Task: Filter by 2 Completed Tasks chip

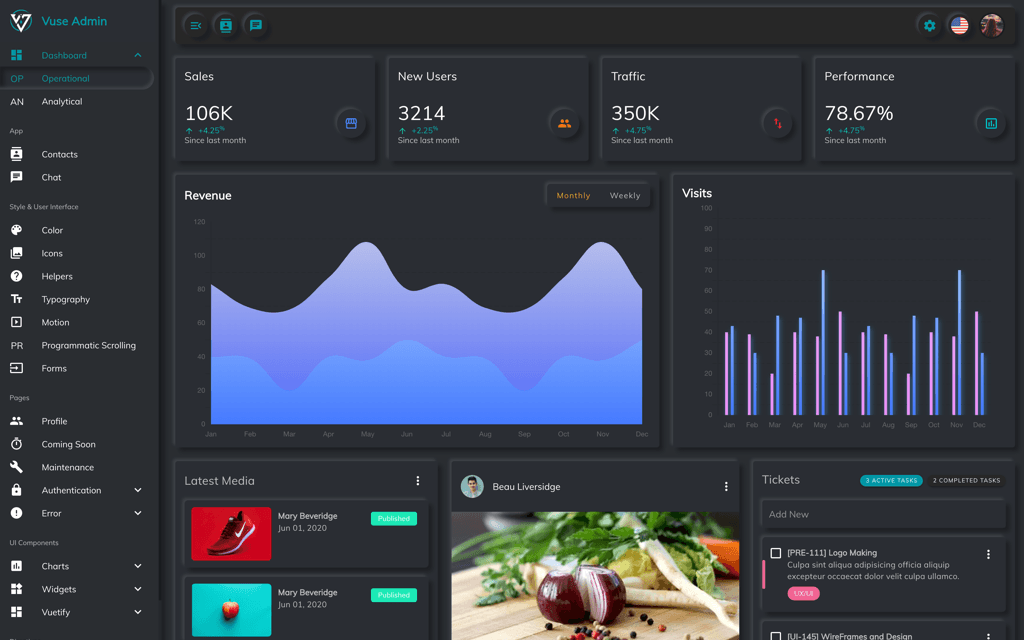Action: [x=967, y=480]
